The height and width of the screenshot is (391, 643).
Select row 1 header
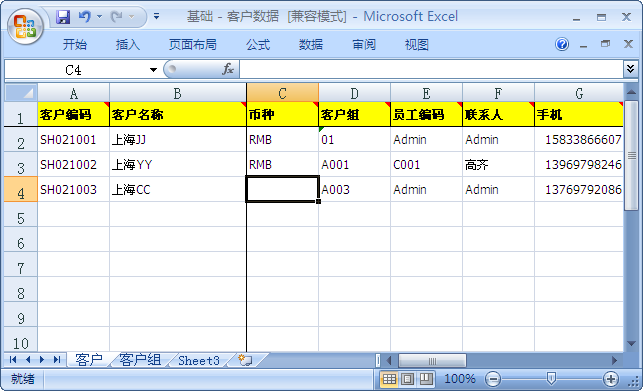point(21,114)
